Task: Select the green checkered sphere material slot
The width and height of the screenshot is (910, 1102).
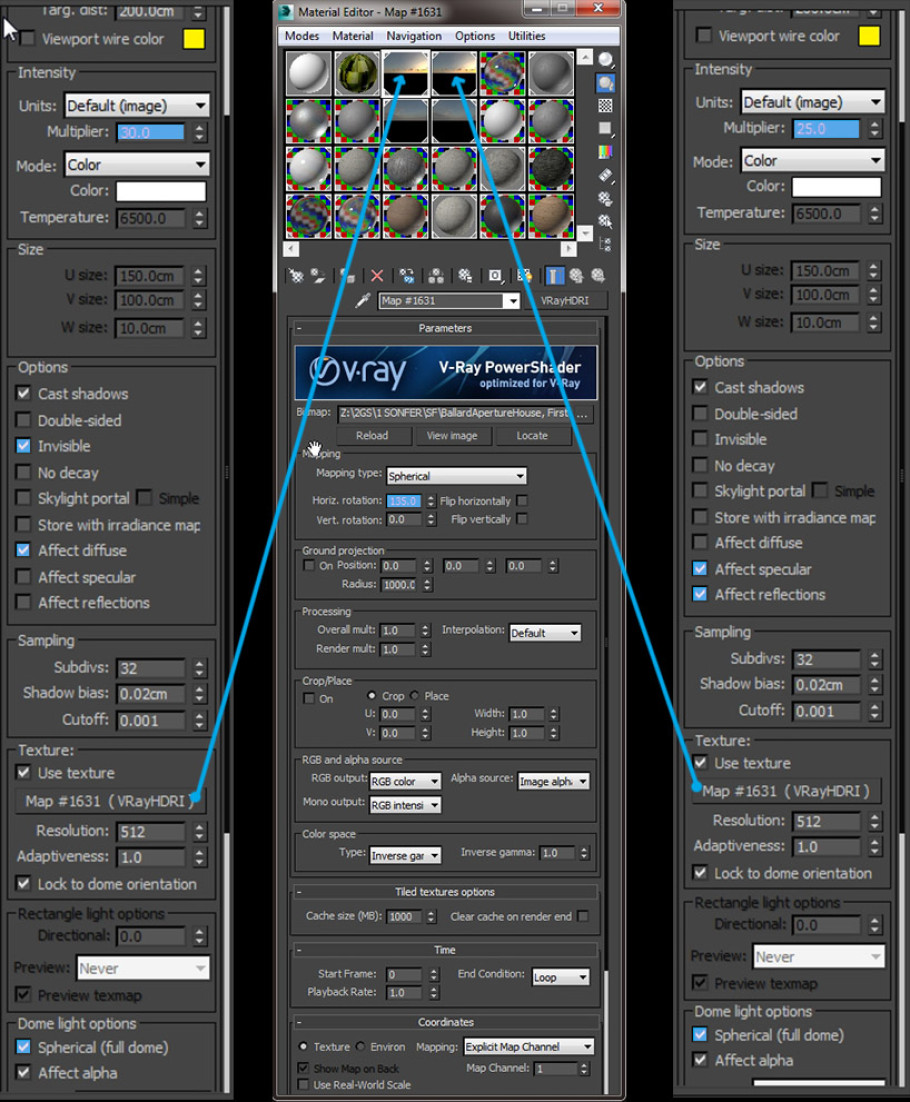Action: (357, 73)
